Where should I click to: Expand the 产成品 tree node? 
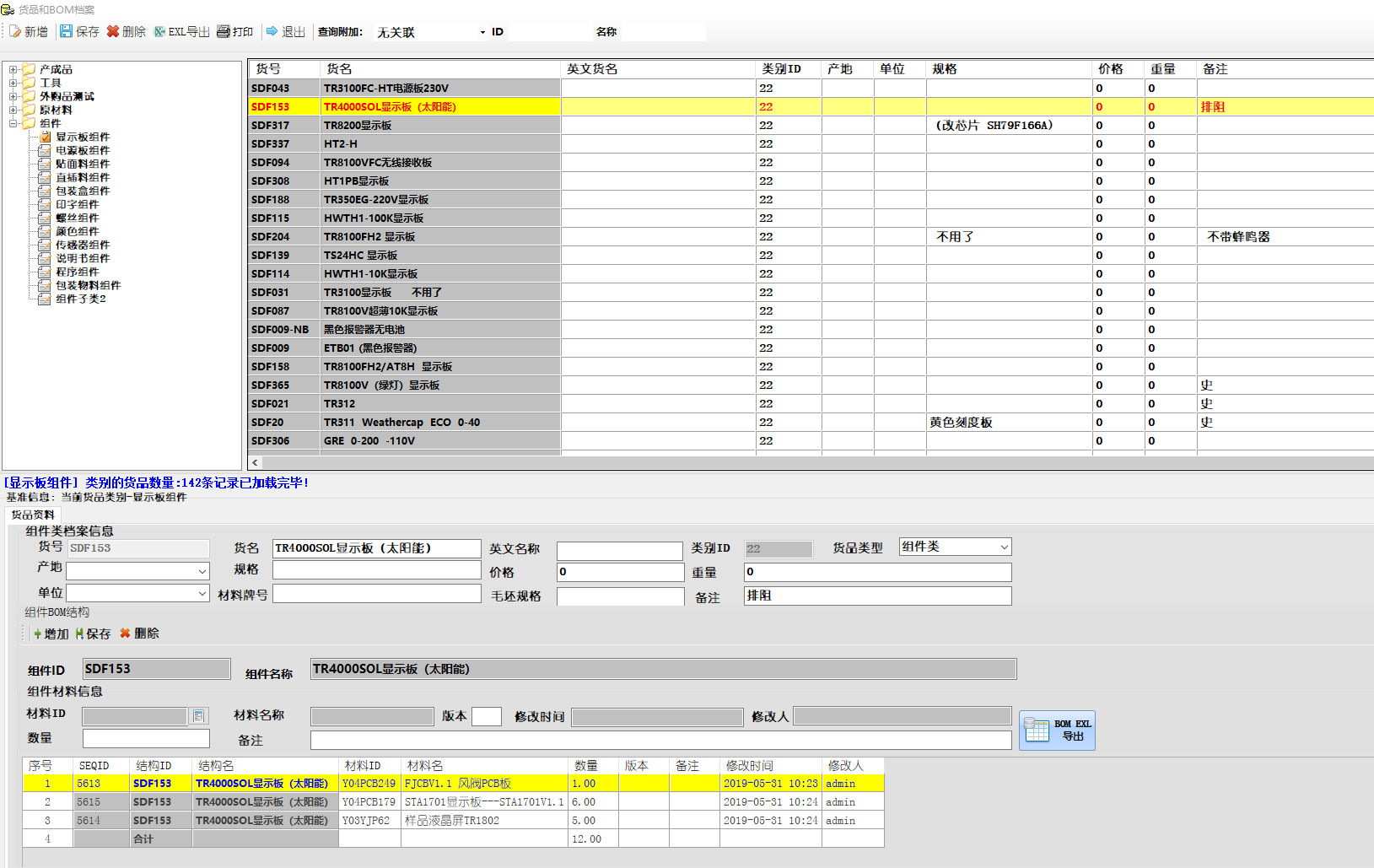pos(13,69)
